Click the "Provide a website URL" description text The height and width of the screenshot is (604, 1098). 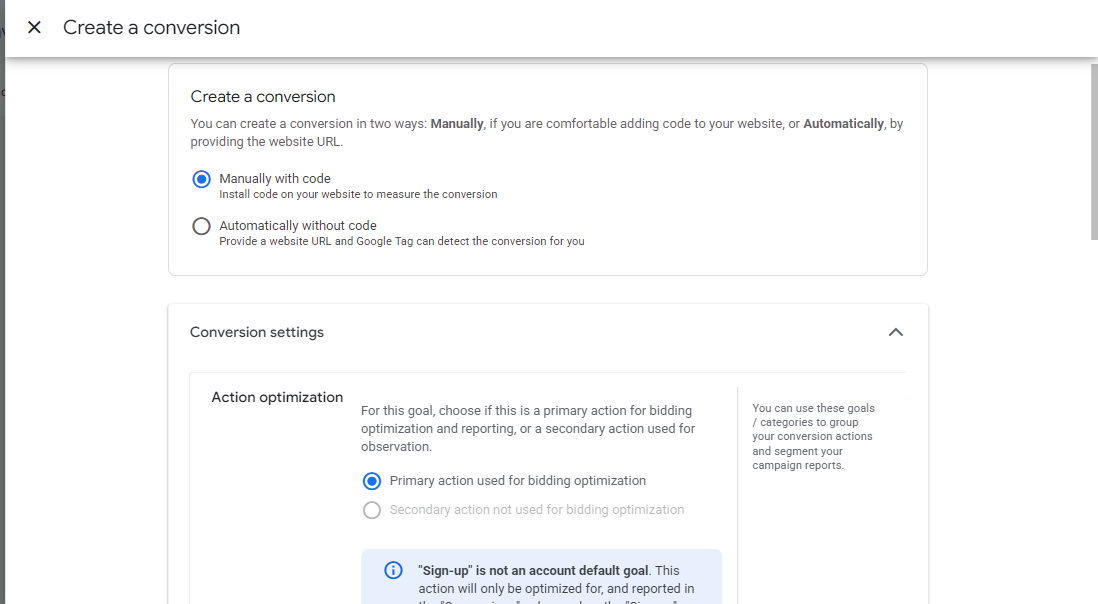pyautogui.click(x=401, y=241)
